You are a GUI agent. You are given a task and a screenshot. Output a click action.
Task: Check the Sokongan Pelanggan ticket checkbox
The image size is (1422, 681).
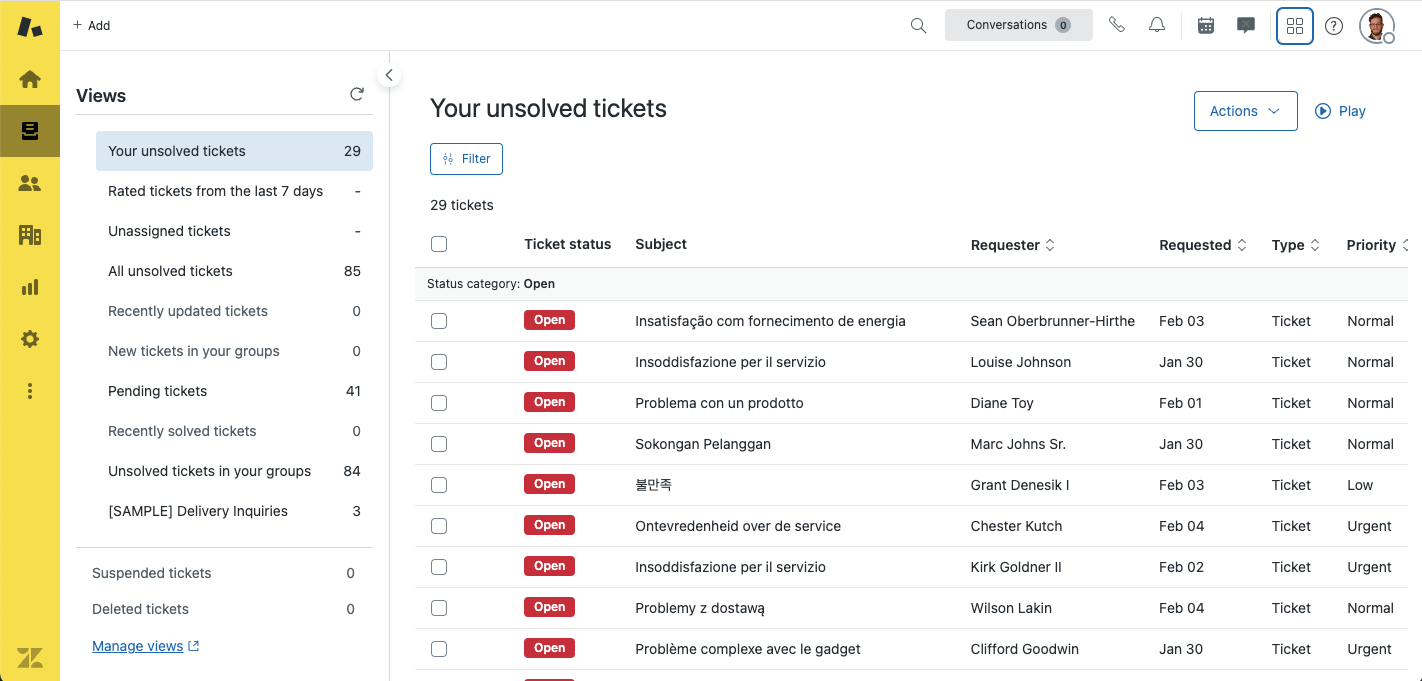439,444
